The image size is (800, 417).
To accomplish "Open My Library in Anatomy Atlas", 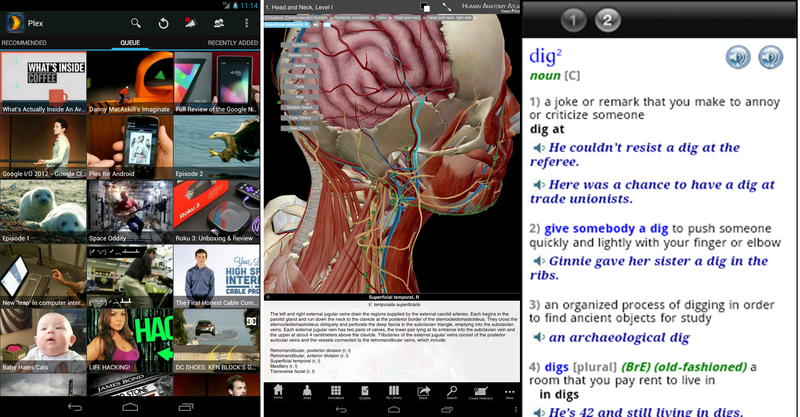I will pyautogui.click(x=394, y=392).
